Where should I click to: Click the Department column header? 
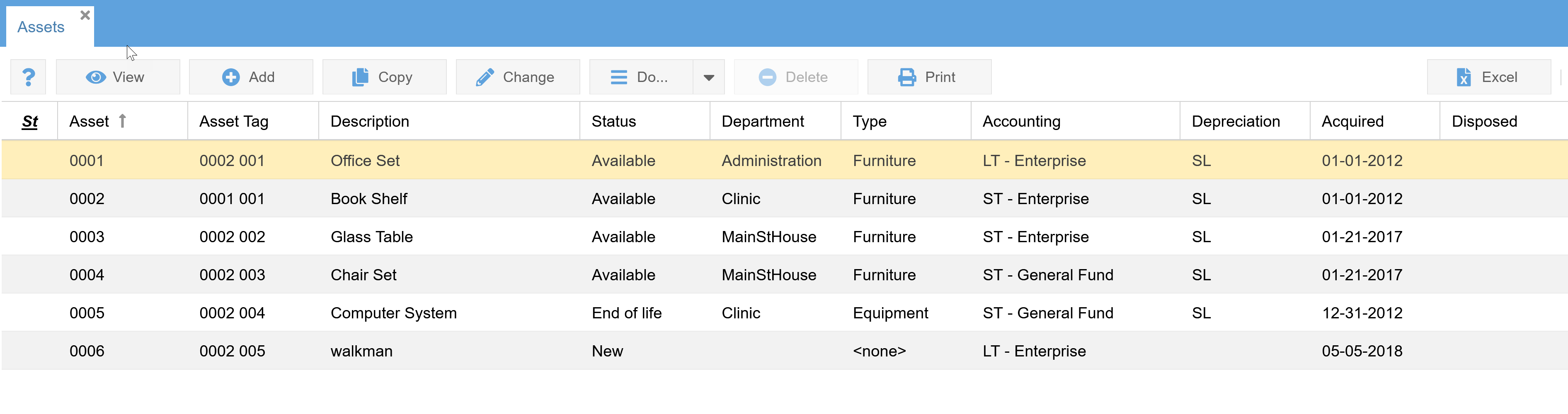[762, 122]
